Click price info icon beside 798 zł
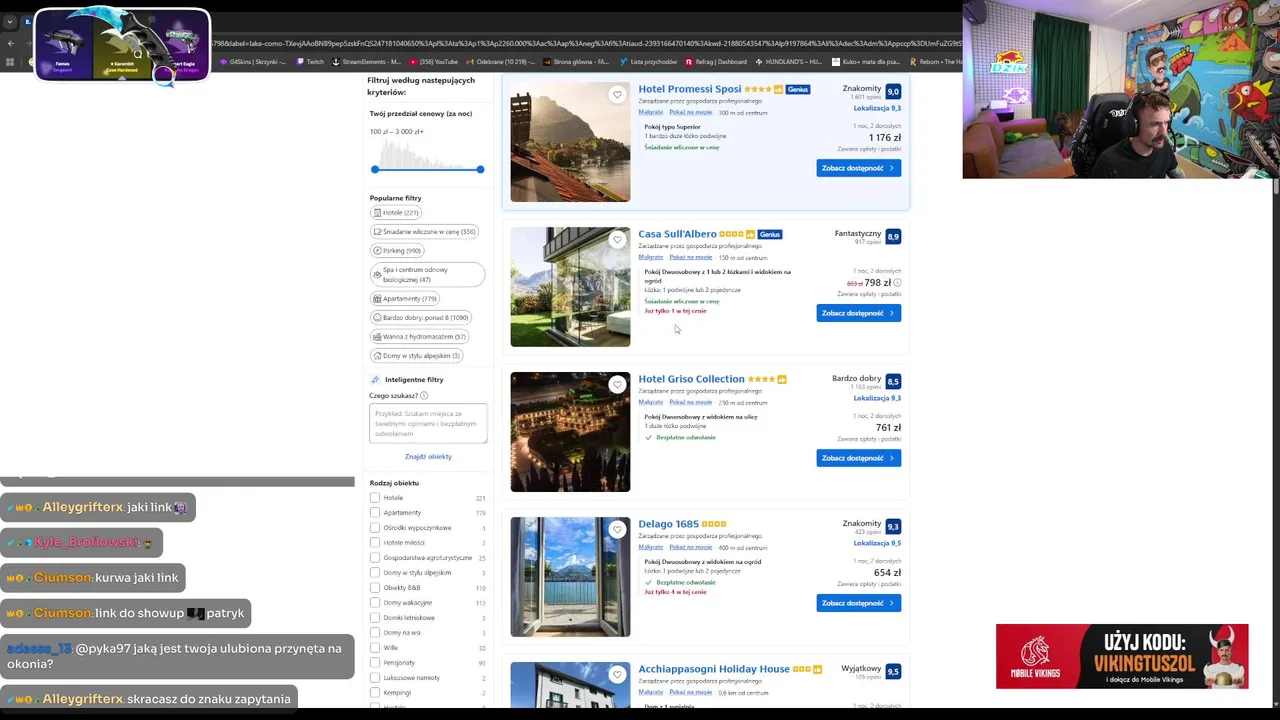 (x=897, y=283)
